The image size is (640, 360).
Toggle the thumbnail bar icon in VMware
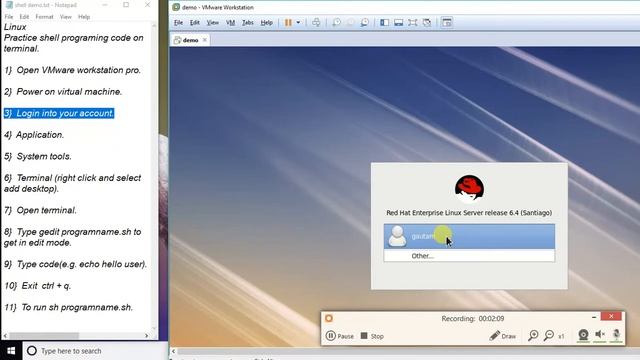pos(399,23)
